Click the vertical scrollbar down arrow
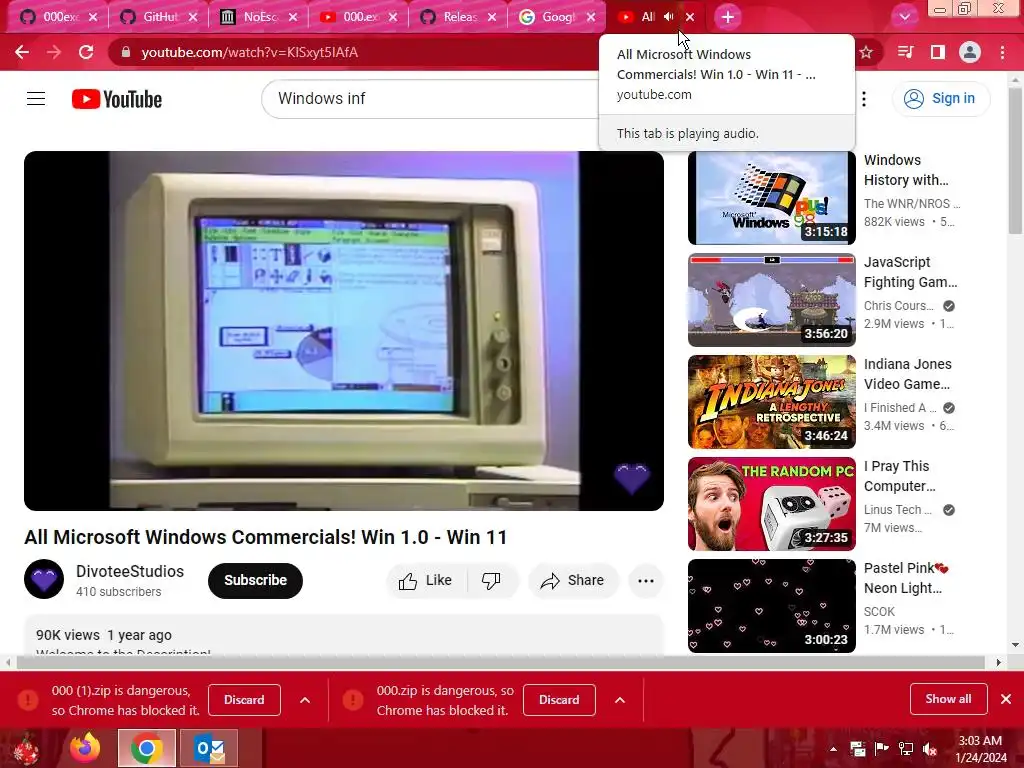This screenshot has height=768, width=1024. pos(1015,645)
